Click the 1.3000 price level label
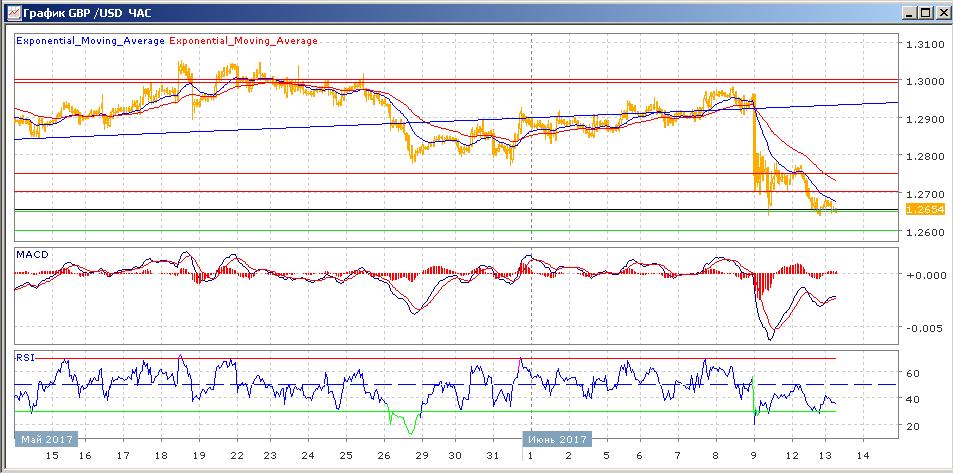 pos(924,81)
